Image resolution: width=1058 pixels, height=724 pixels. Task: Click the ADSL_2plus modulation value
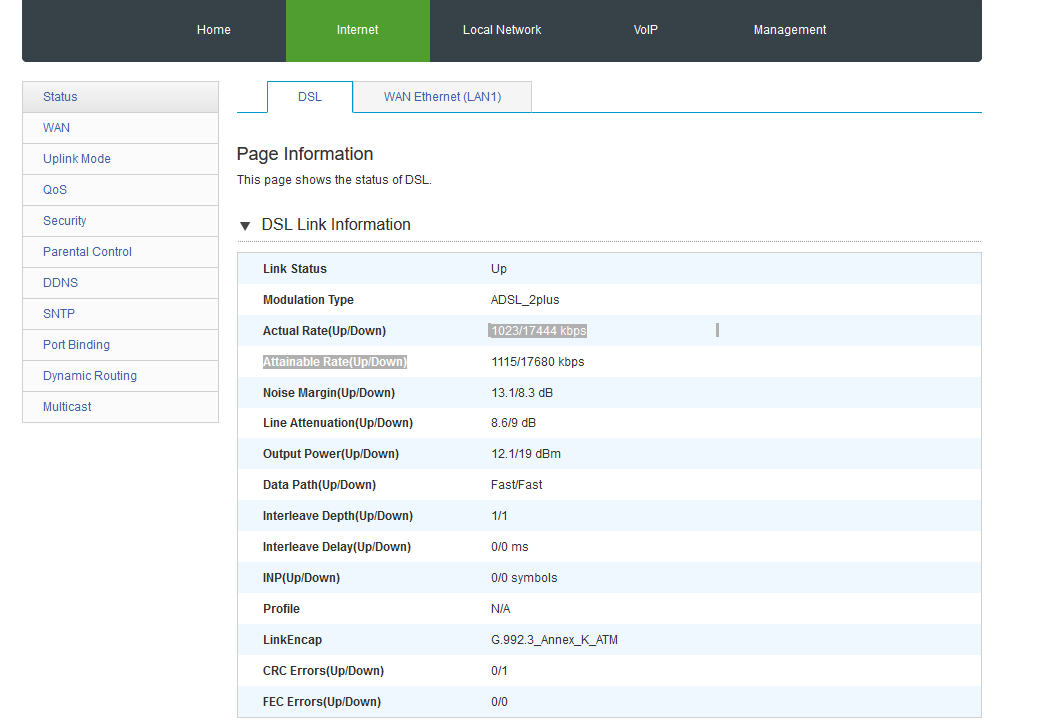click(525, 300)
